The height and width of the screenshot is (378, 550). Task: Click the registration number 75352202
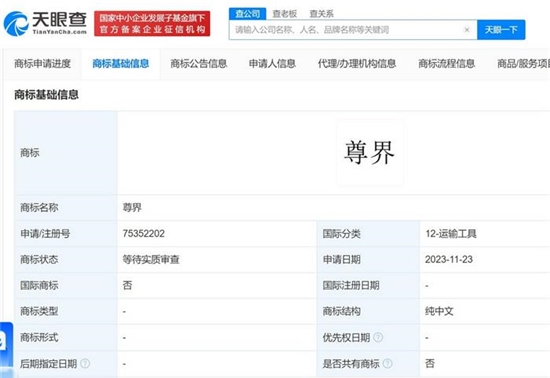click(143, 234)
